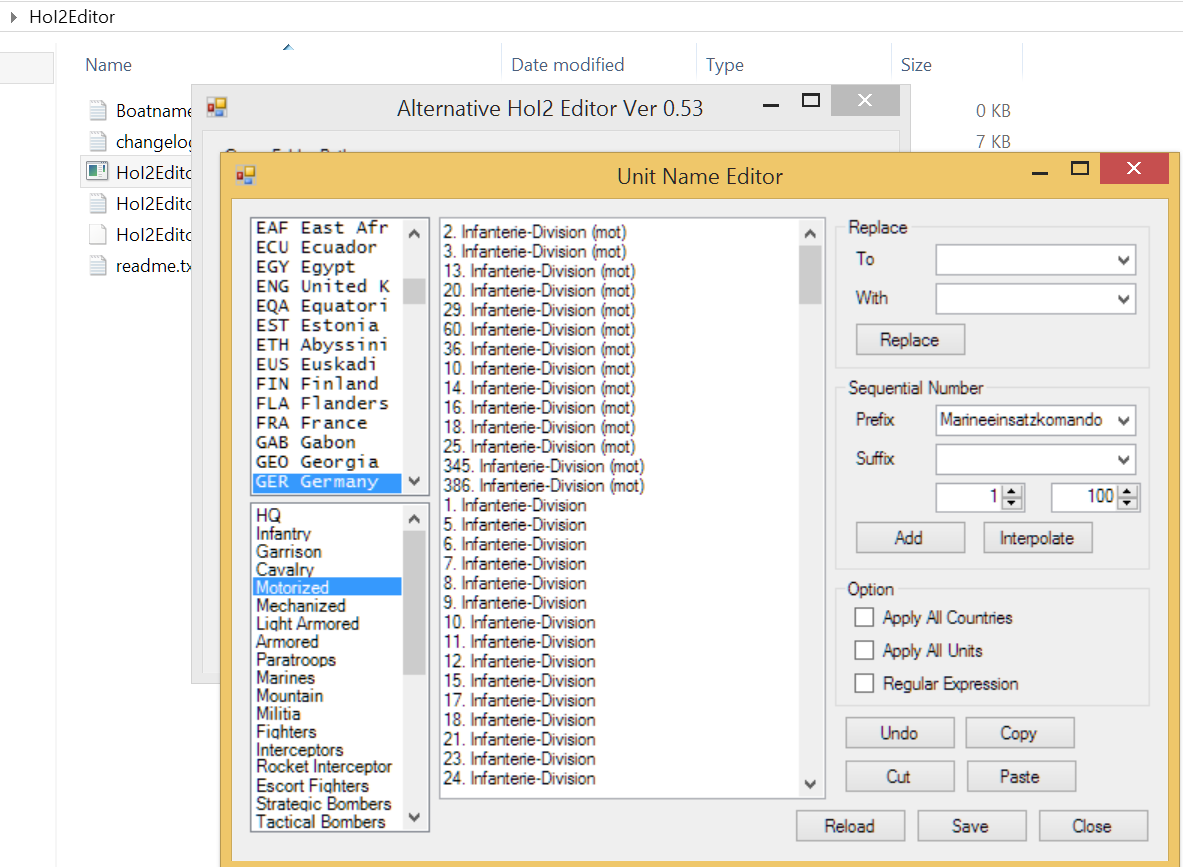This screenshot has width=1183, height=867.
Task: Click the Paste button
Action: pyautogui.click(x=1021, y=776)
